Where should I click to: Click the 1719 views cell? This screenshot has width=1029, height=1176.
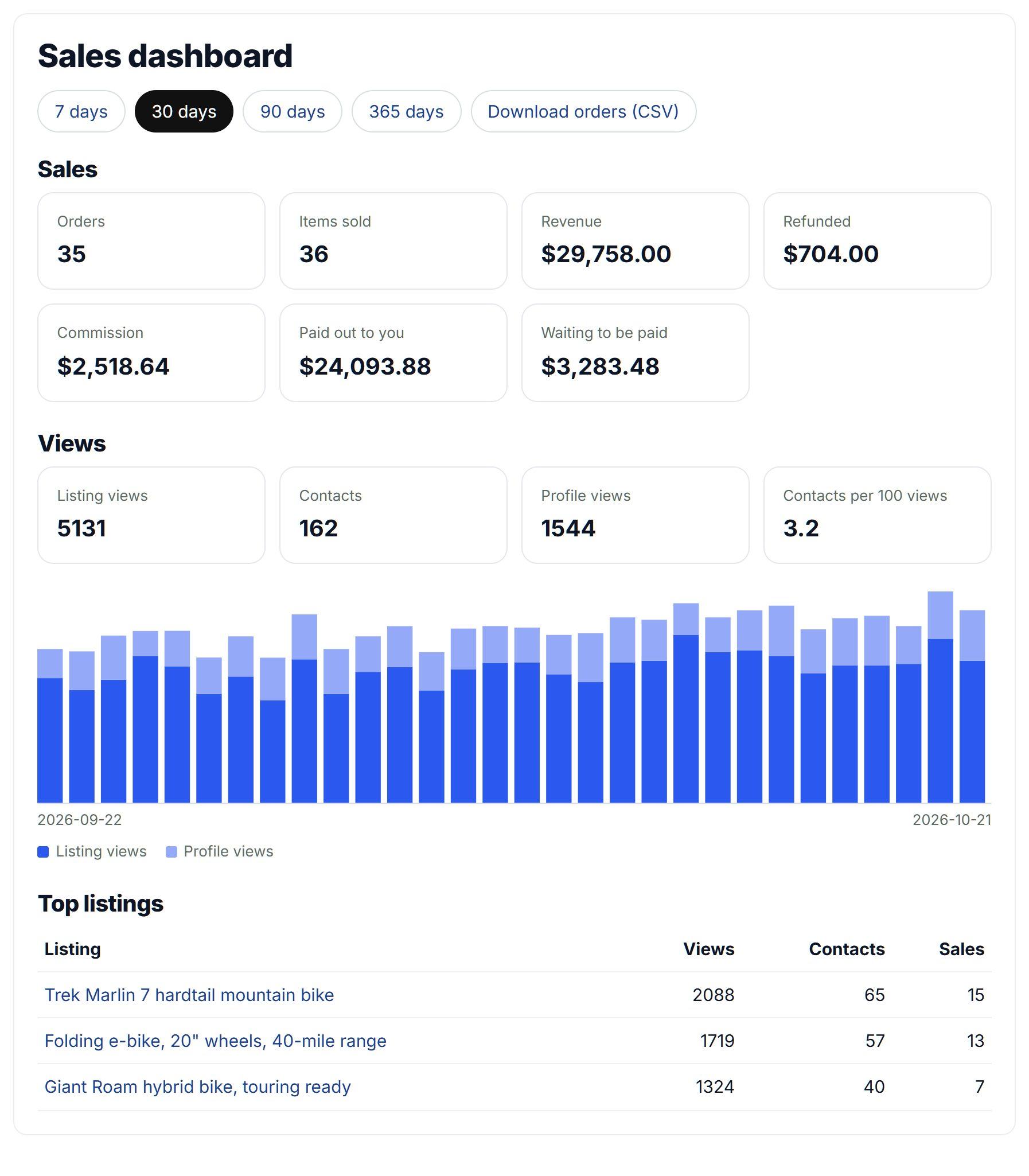point(717,1041)
